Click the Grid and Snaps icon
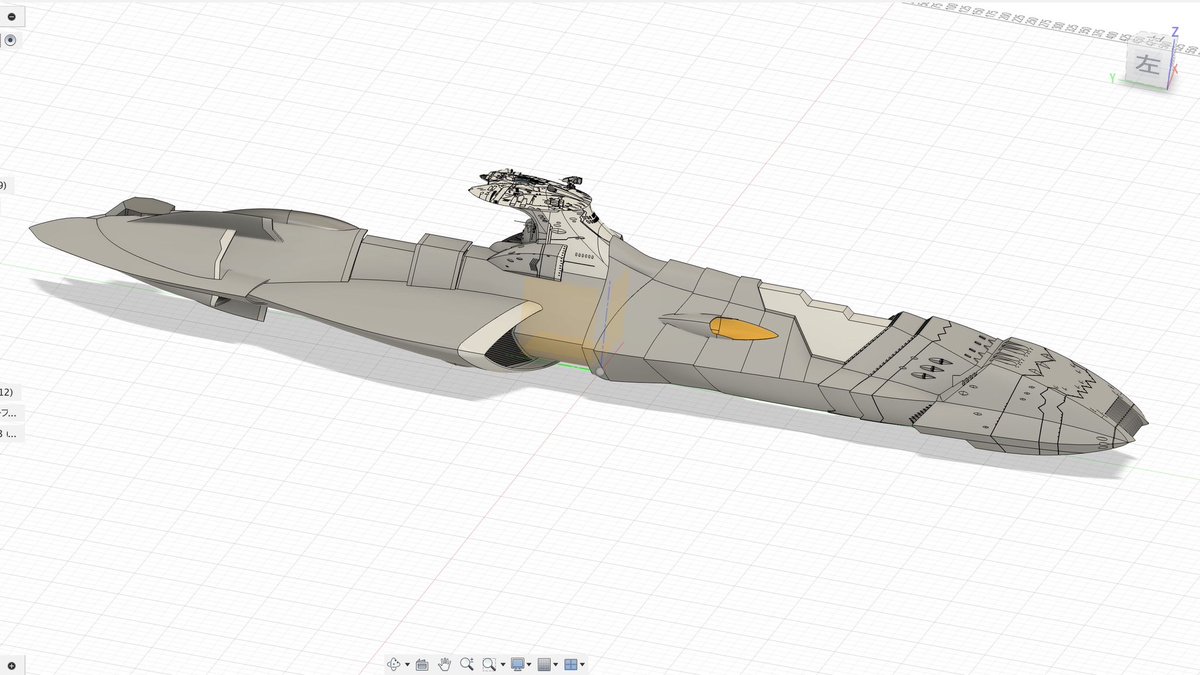The image size is (1200, 675). click(545, 664)
